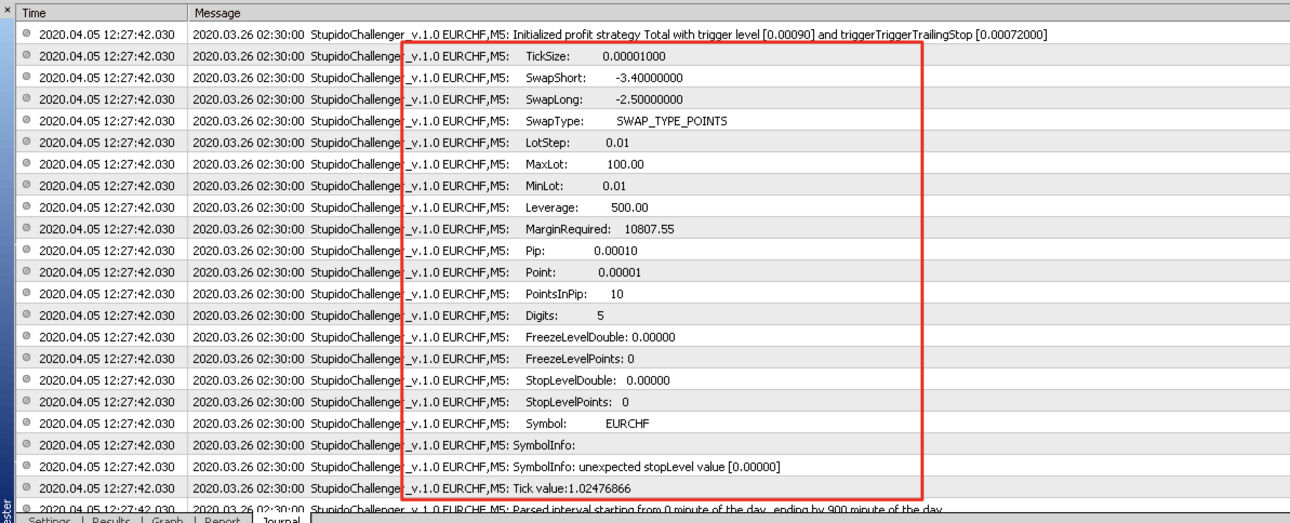Screen dimensions: 1290x523
Task: Open the Graph tab
Action: click(167, 520)
